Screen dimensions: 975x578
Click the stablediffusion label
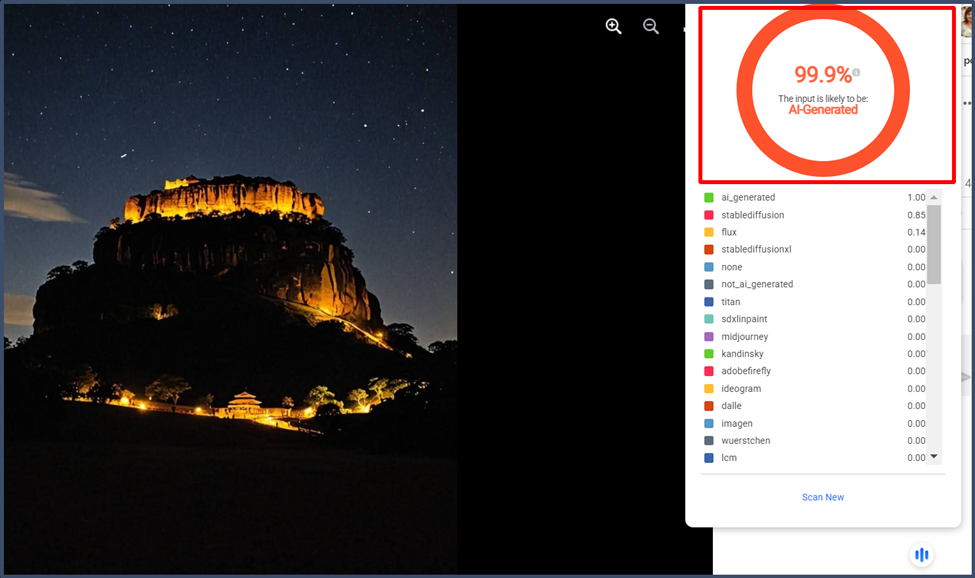point(752,215)
